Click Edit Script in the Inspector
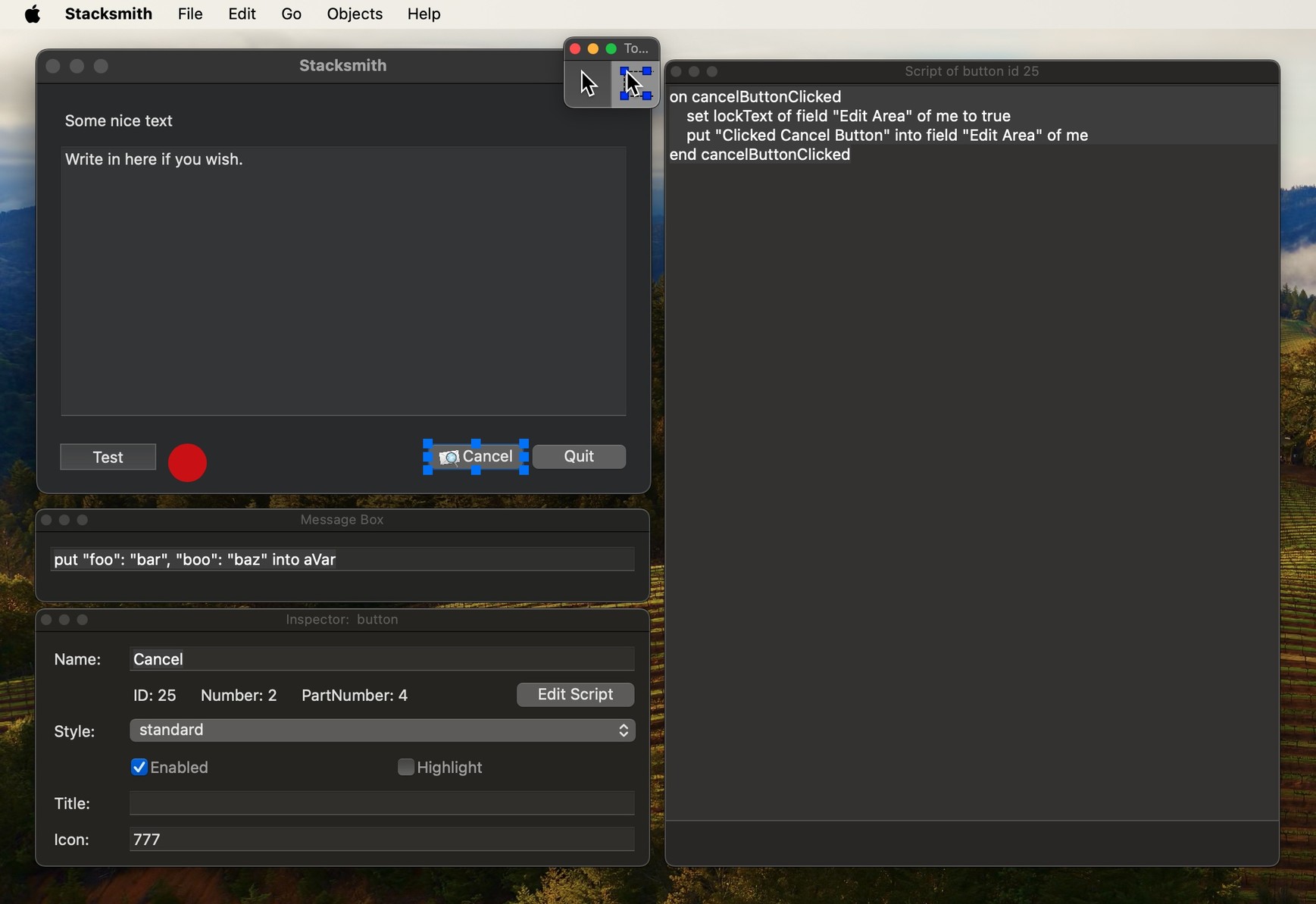The image size is (1316, 904). coord(575,694)
